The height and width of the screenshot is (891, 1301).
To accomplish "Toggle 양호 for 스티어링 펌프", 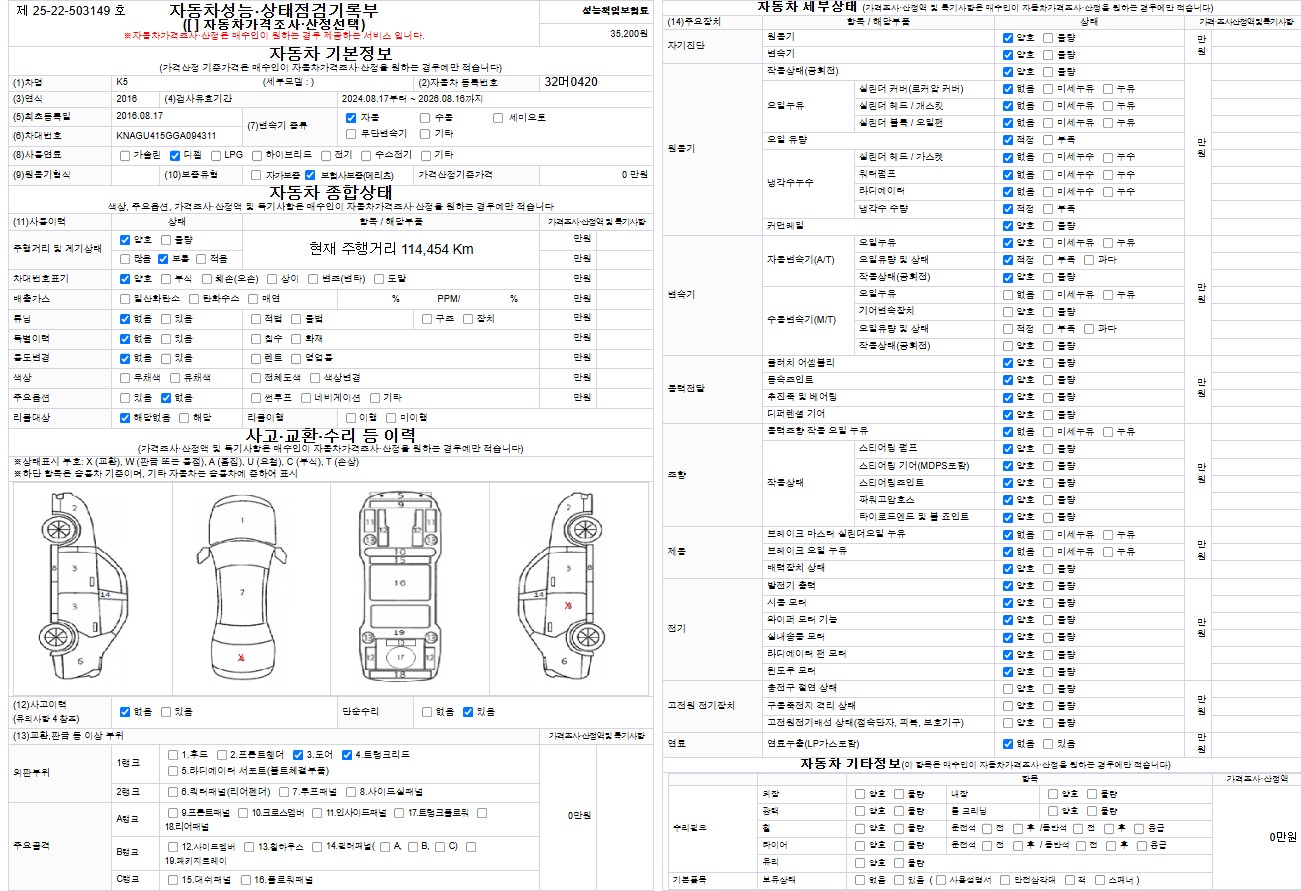I will click(x=1008, y=449).
